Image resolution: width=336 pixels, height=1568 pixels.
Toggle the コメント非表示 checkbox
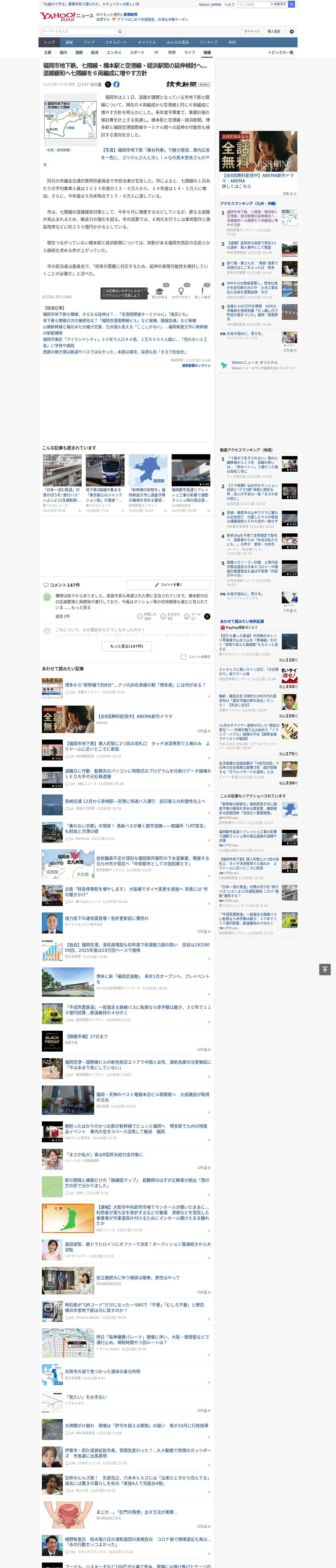183,657
